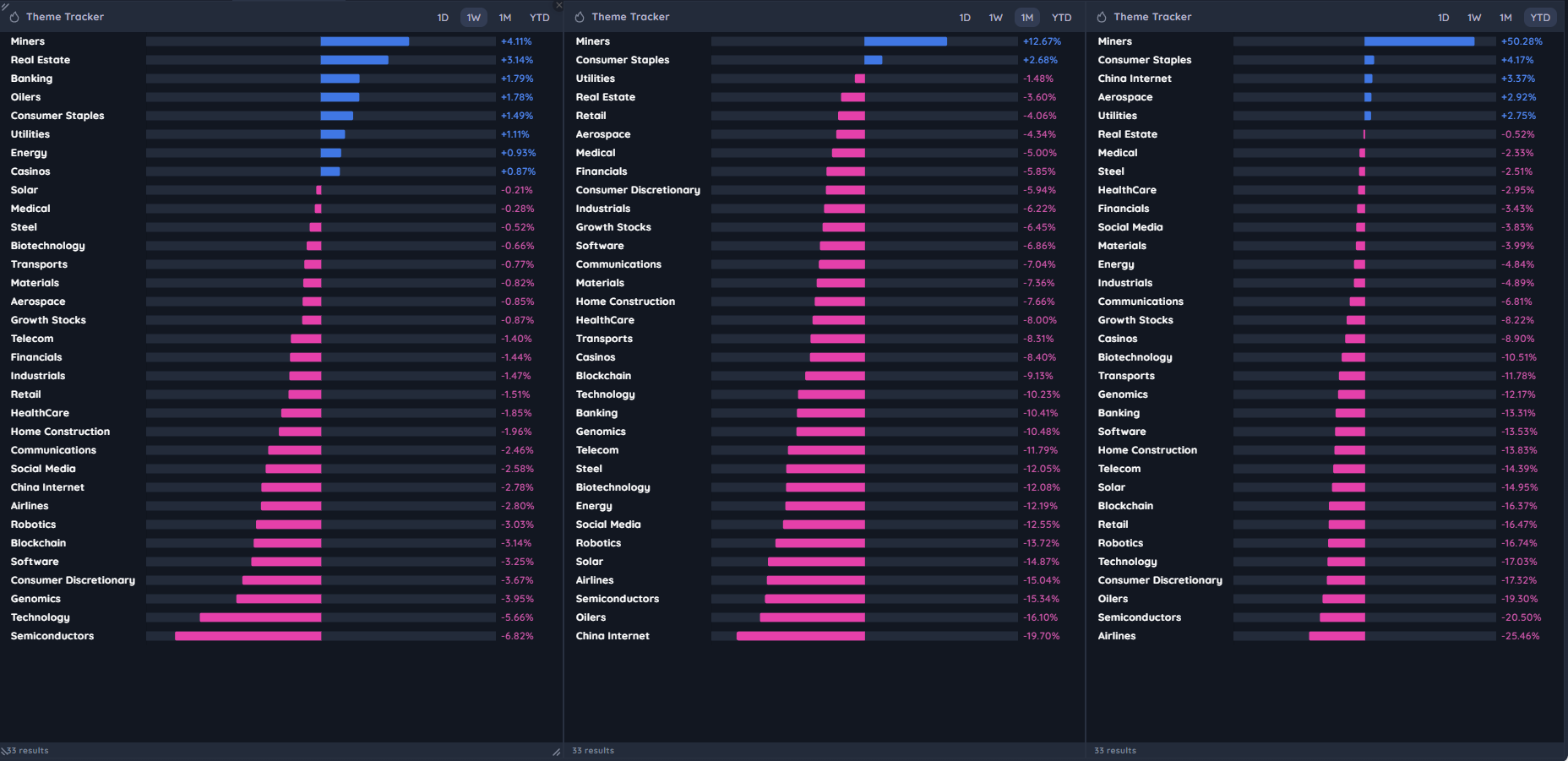Click the flame icon in the right Theme Tracker
The width and height of the screenshot is (1568, 761).
1102,17
